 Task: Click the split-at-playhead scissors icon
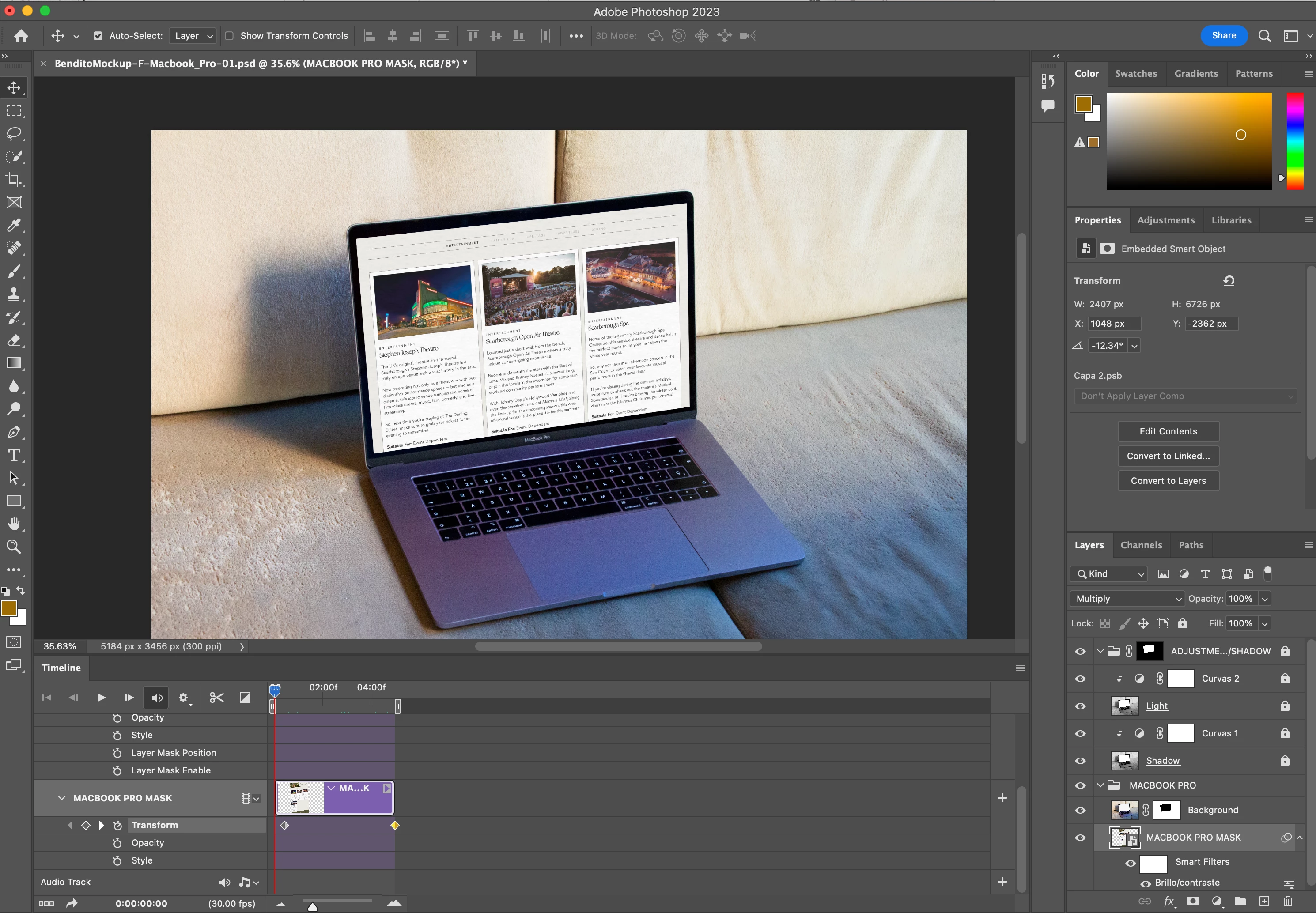coord(216,698)
